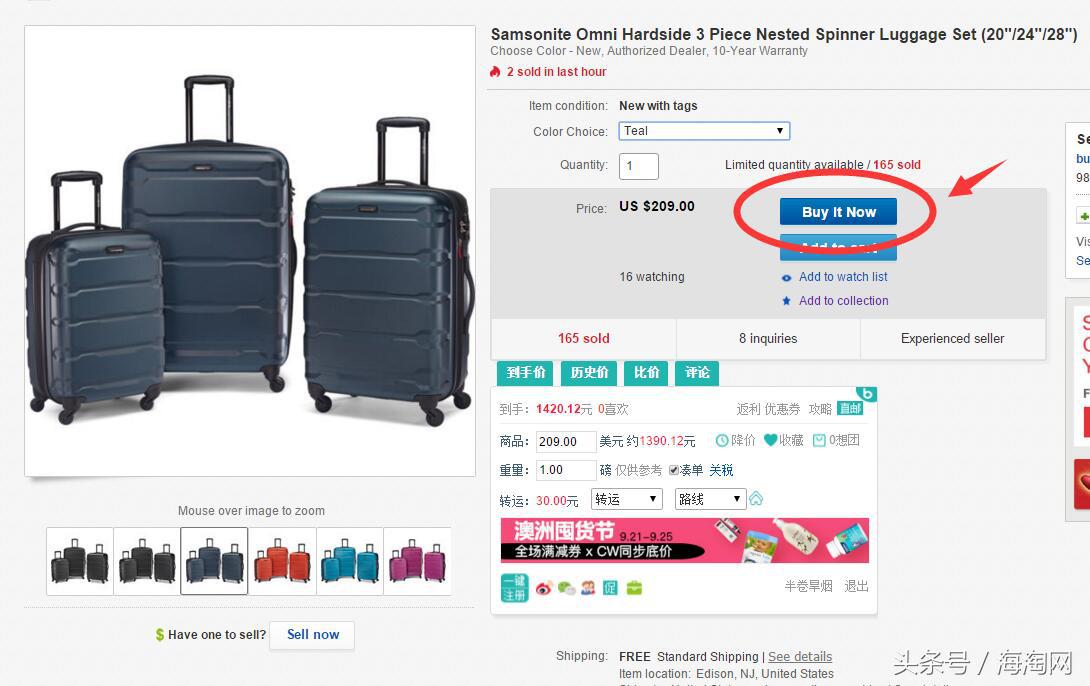Expand the 路线 route dropdown
Screen dimensions: 1090x686
click(710, 499)
